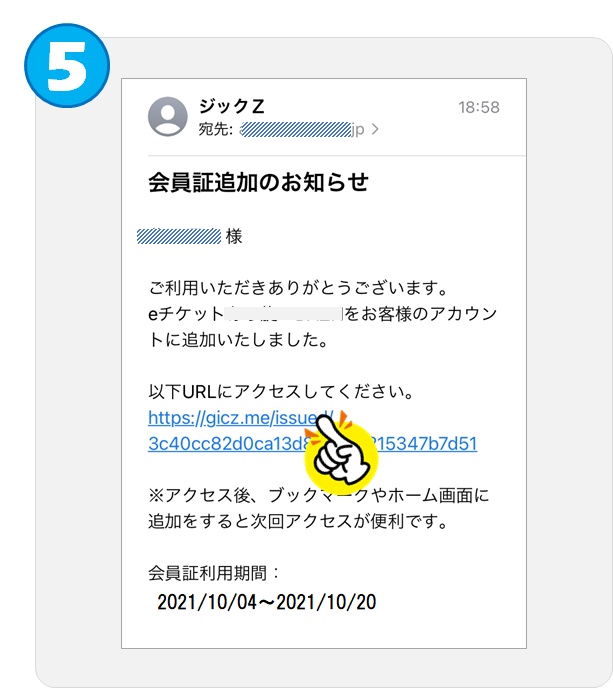Click the 宛先: recipient label

215,129
